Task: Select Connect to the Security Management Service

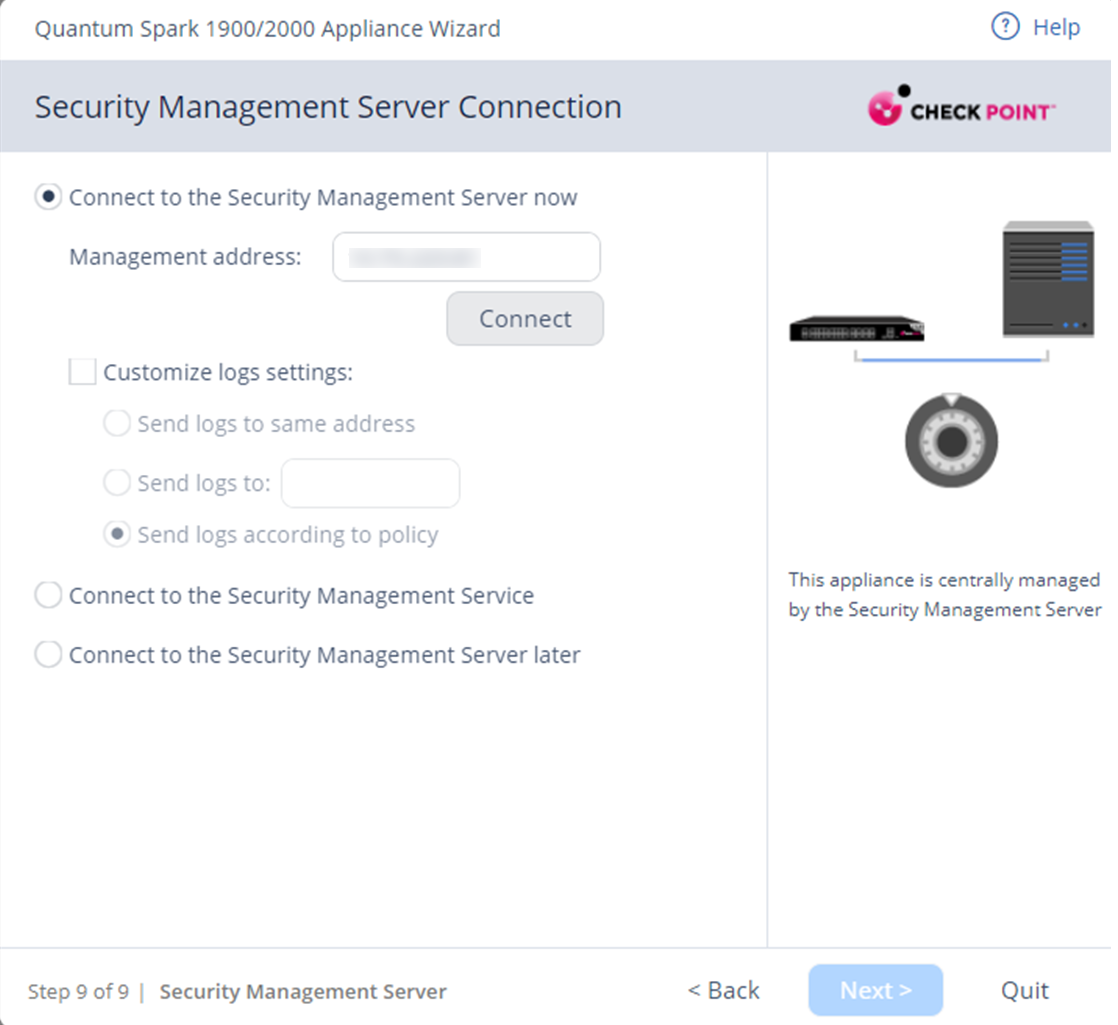Action: click(x=48, y=595)
